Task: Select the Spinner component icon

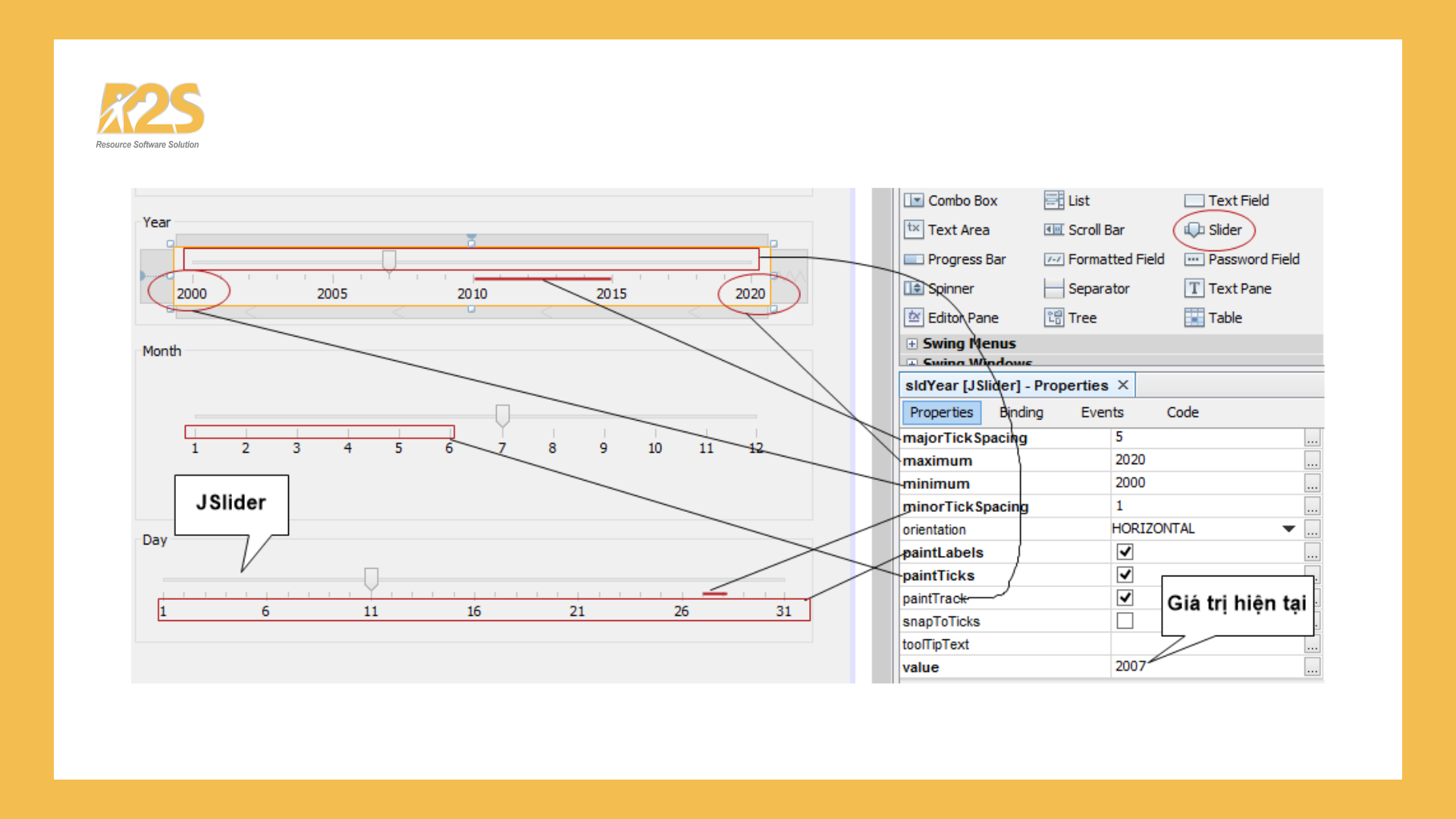Action: (914, 289)
